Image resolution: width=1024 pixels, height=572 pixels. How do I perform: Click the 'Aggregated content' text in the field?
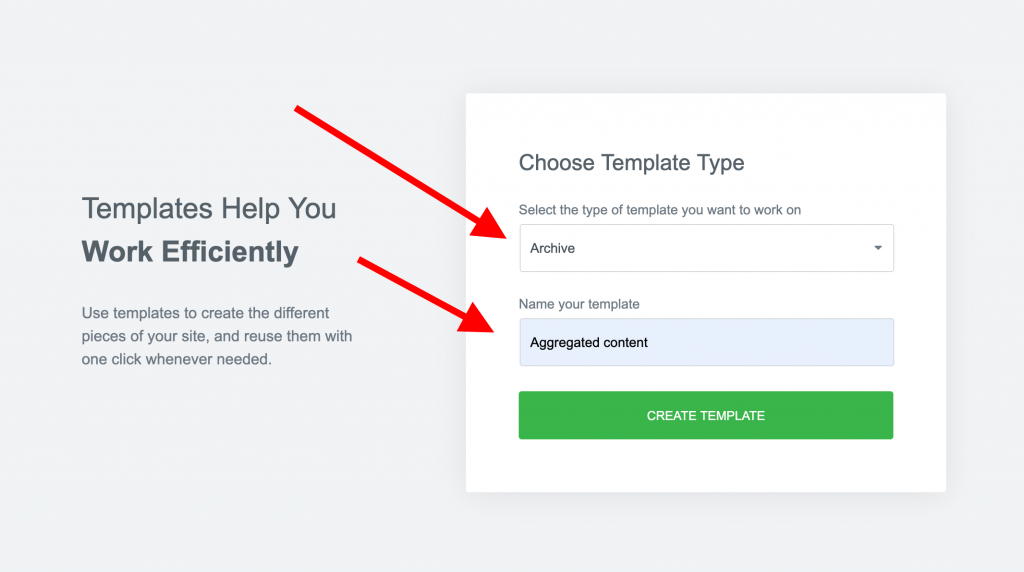589,343
